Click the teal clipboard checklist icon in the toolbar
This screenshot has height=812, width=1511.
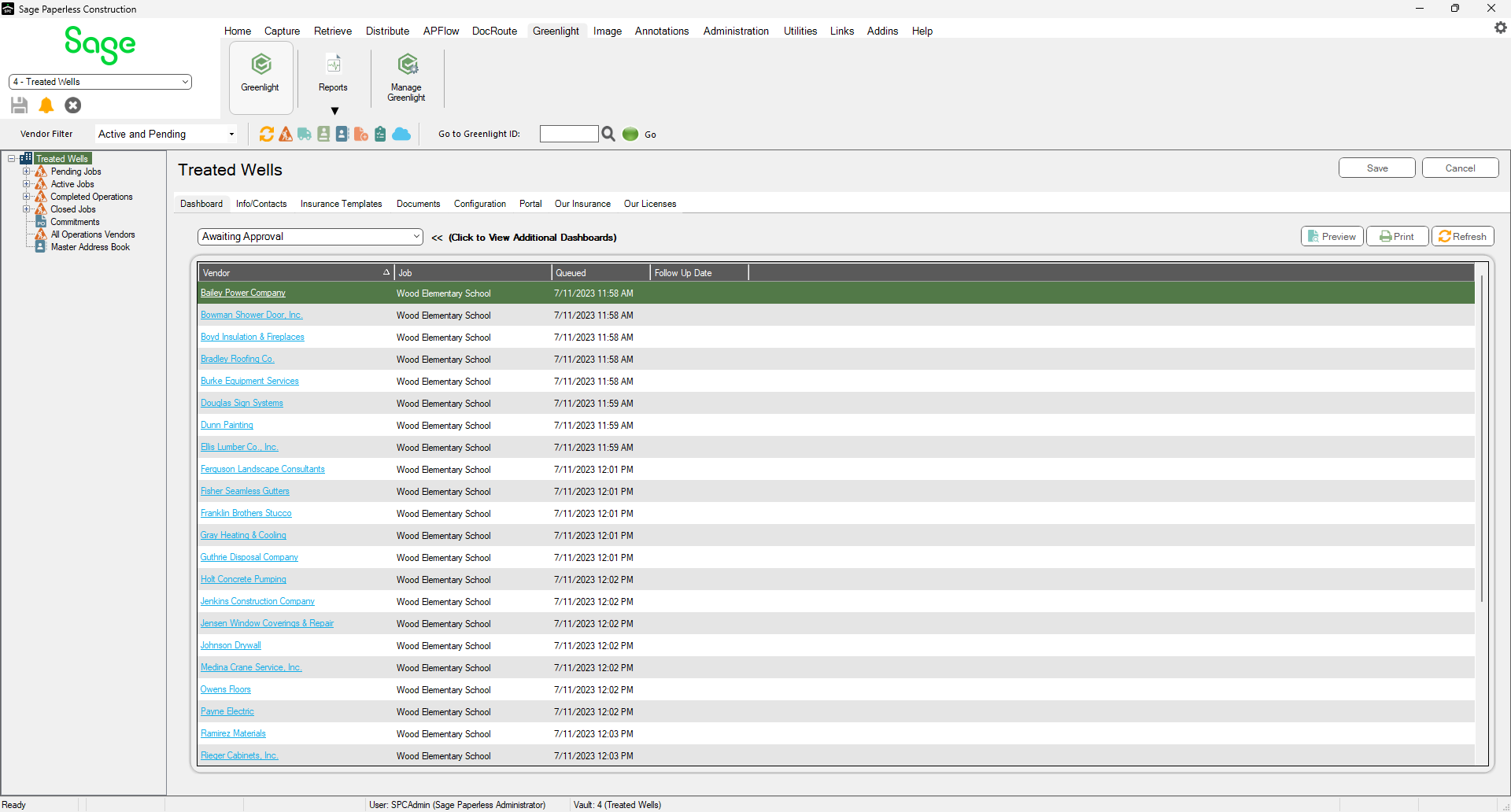click(380, 135)
